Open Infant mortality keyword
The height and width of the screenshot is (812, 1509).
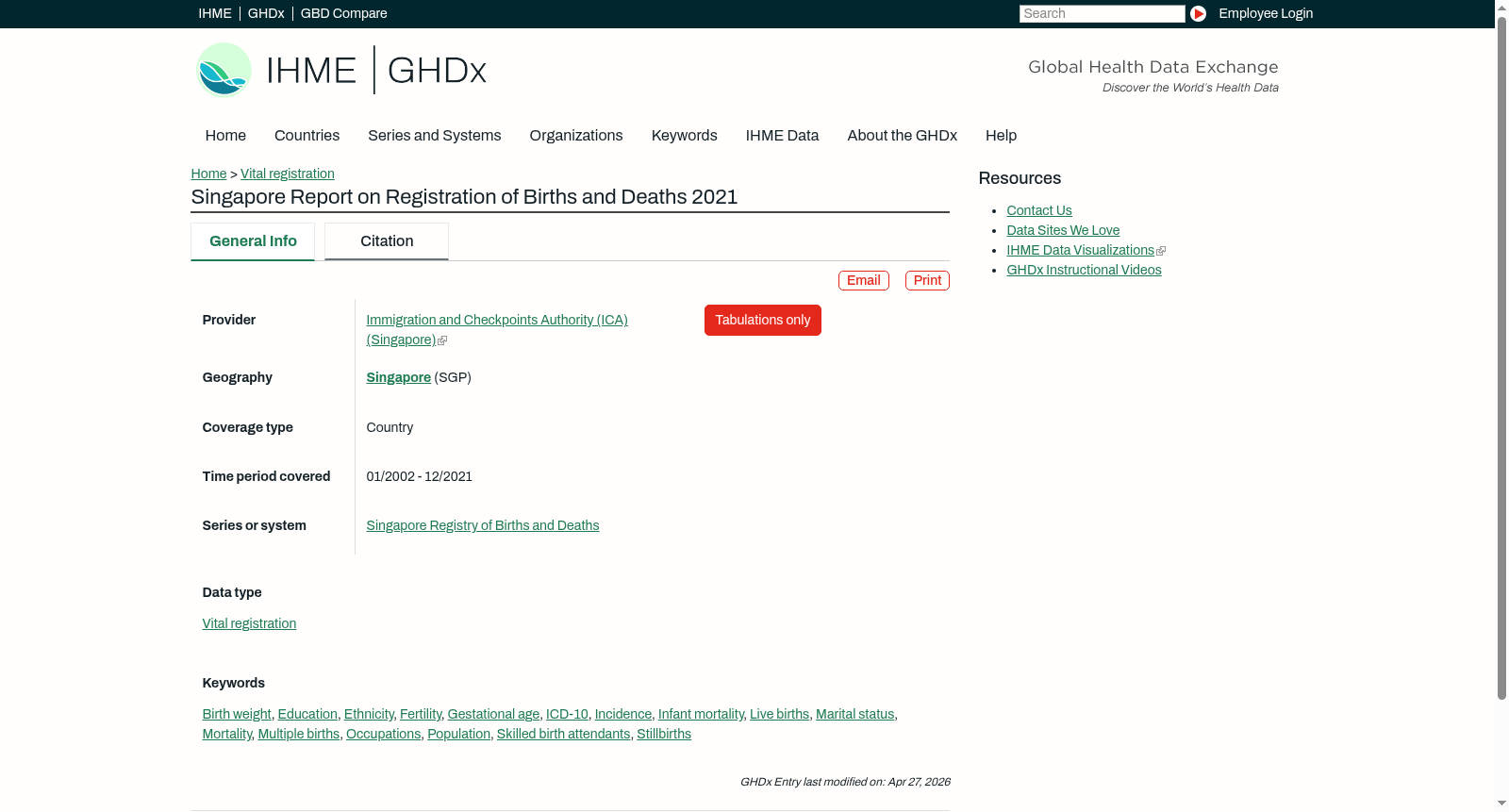tap(701, 714)
